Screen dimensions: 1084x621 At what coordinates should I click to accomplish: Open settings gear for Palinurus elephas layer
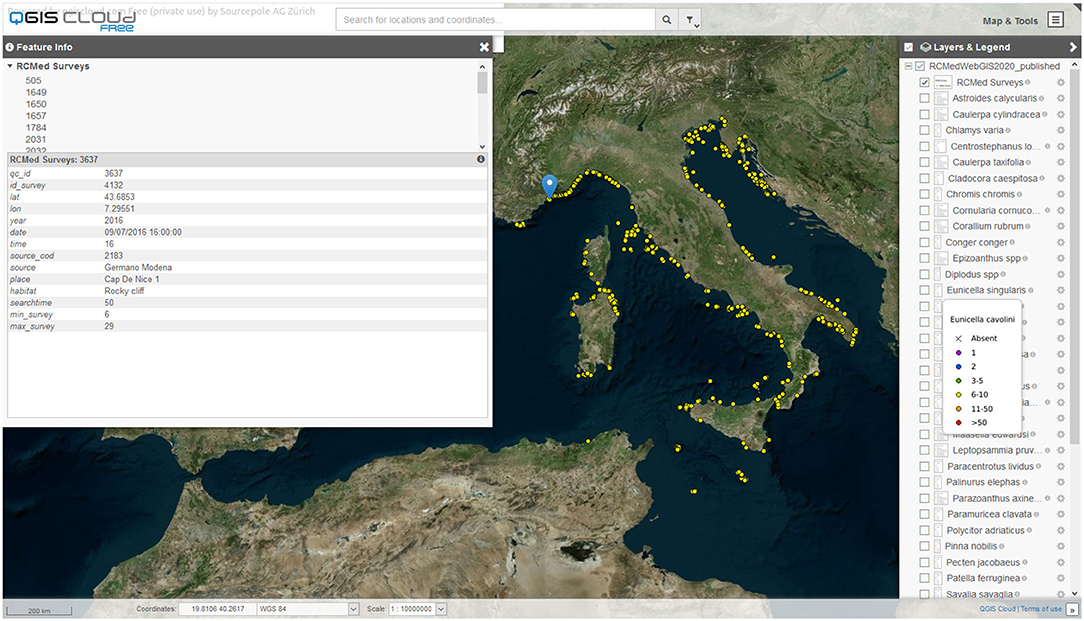pos(1060,483)
